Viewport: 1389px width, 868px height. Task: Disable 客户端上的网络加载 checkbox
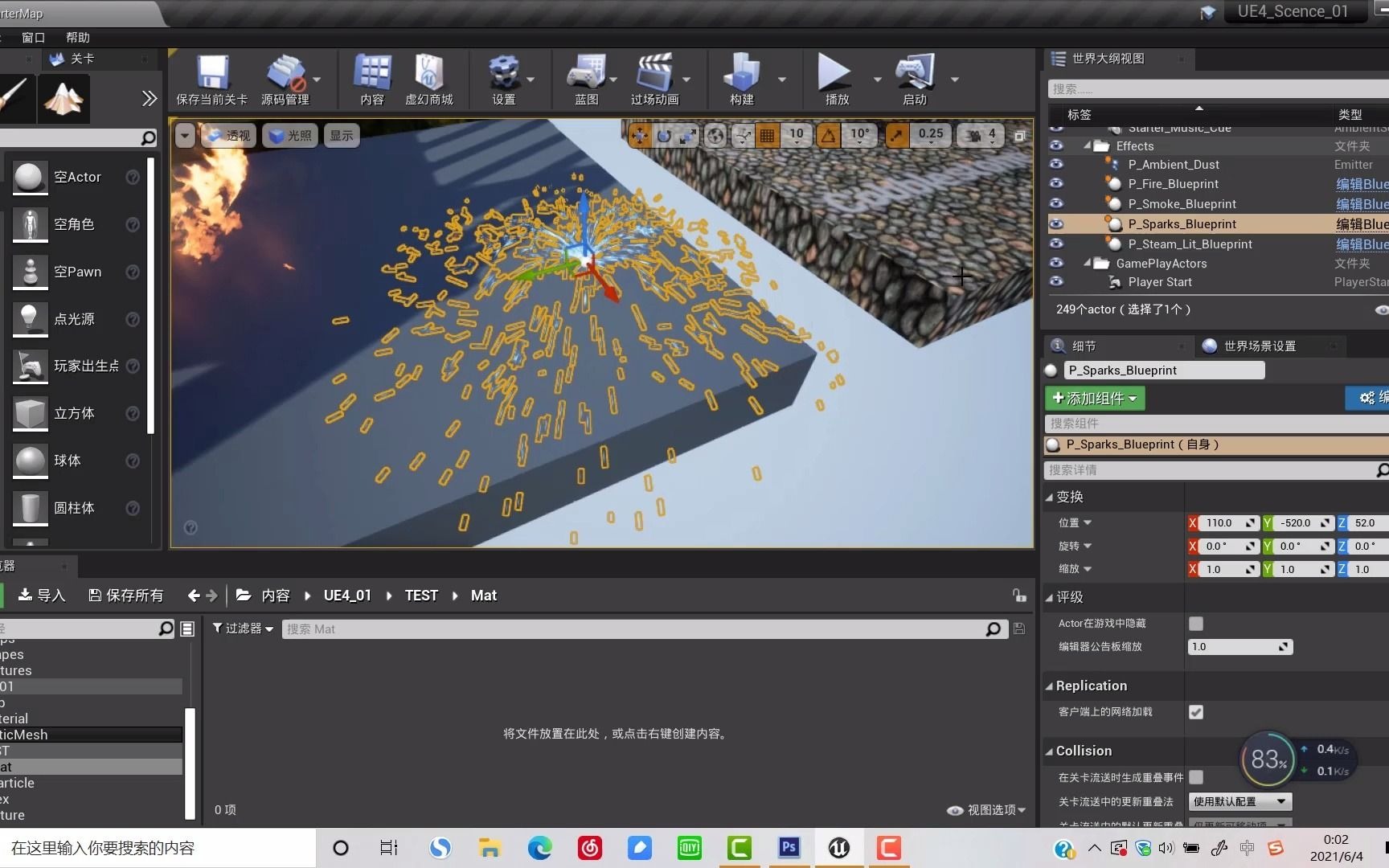1196,712
